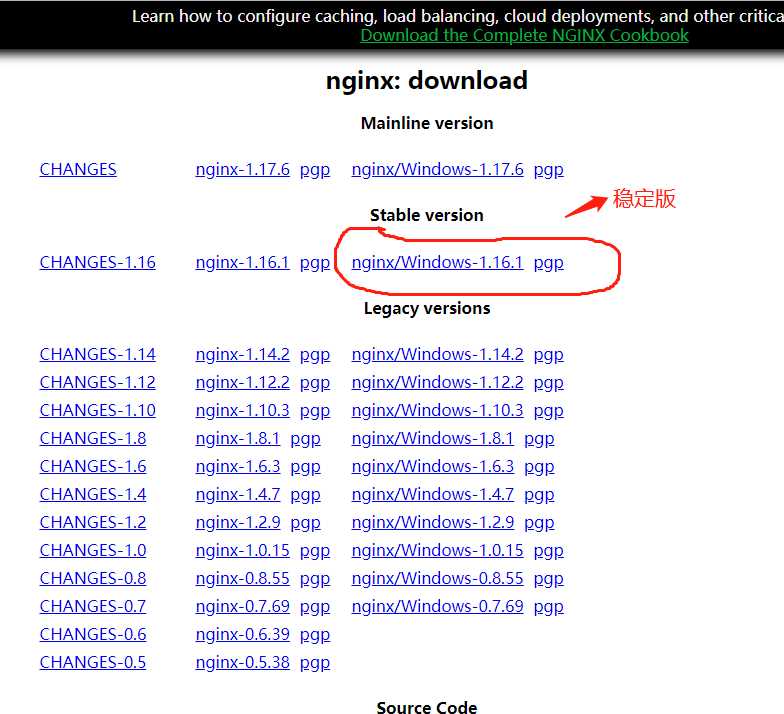Download nginx/Windows-1.8.1
Viewport: 784px width, 714px height.
pyautogui.click(x=433, y=438)
